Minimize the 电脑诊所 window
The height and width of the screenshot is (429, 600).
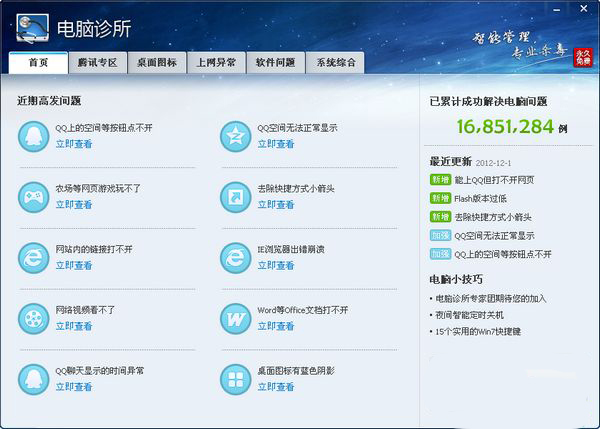click(557, 9)
